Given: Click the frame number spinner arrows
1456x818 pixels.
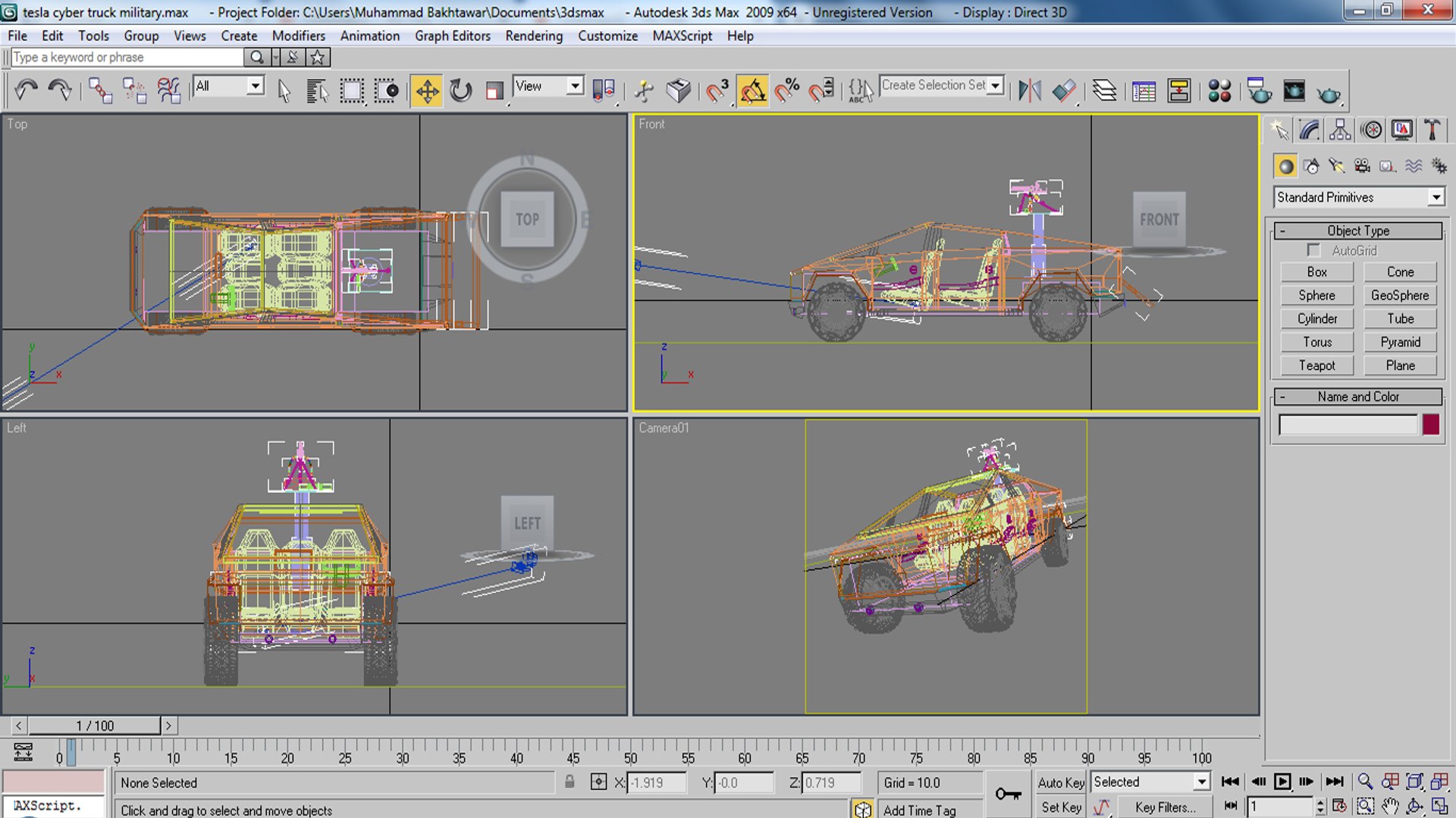Looking at the screenshot, I should tap(1320, 806).
